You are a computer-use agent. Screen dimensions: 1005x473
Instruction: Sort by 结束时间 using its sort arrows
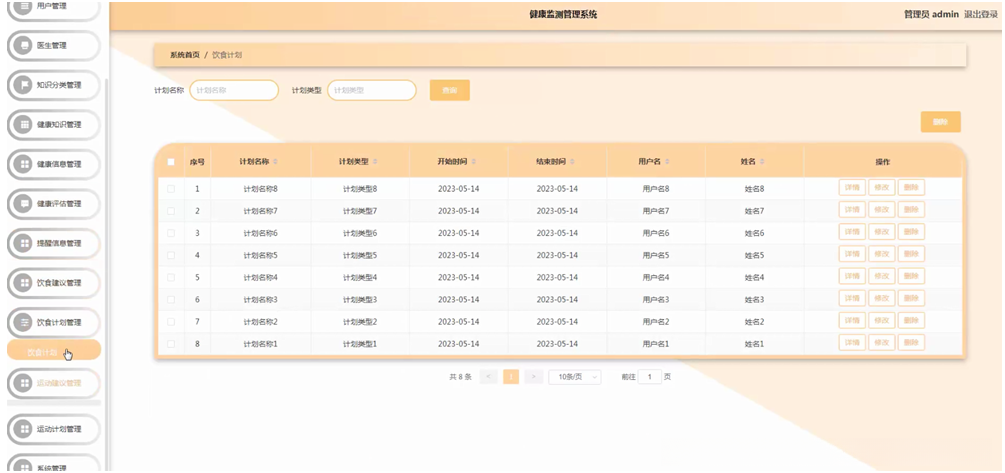click(x=572, y=162)
